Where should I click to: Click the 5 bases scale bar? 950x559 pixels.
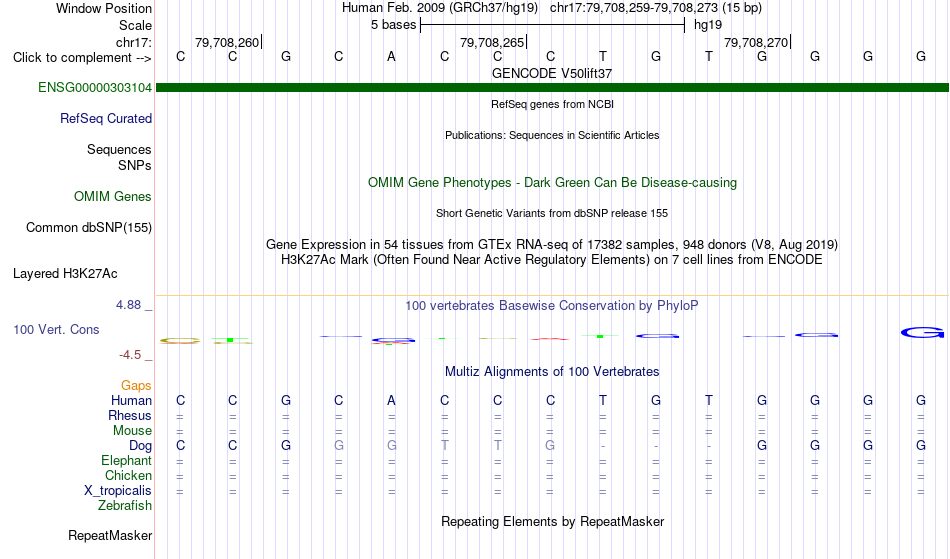tap(553, 25)
